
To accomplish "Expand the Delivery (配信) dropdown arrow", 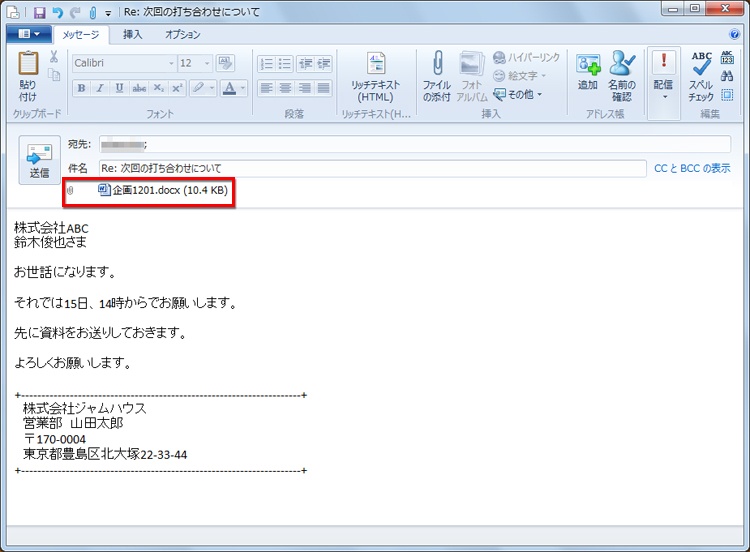I will [664, 97].
